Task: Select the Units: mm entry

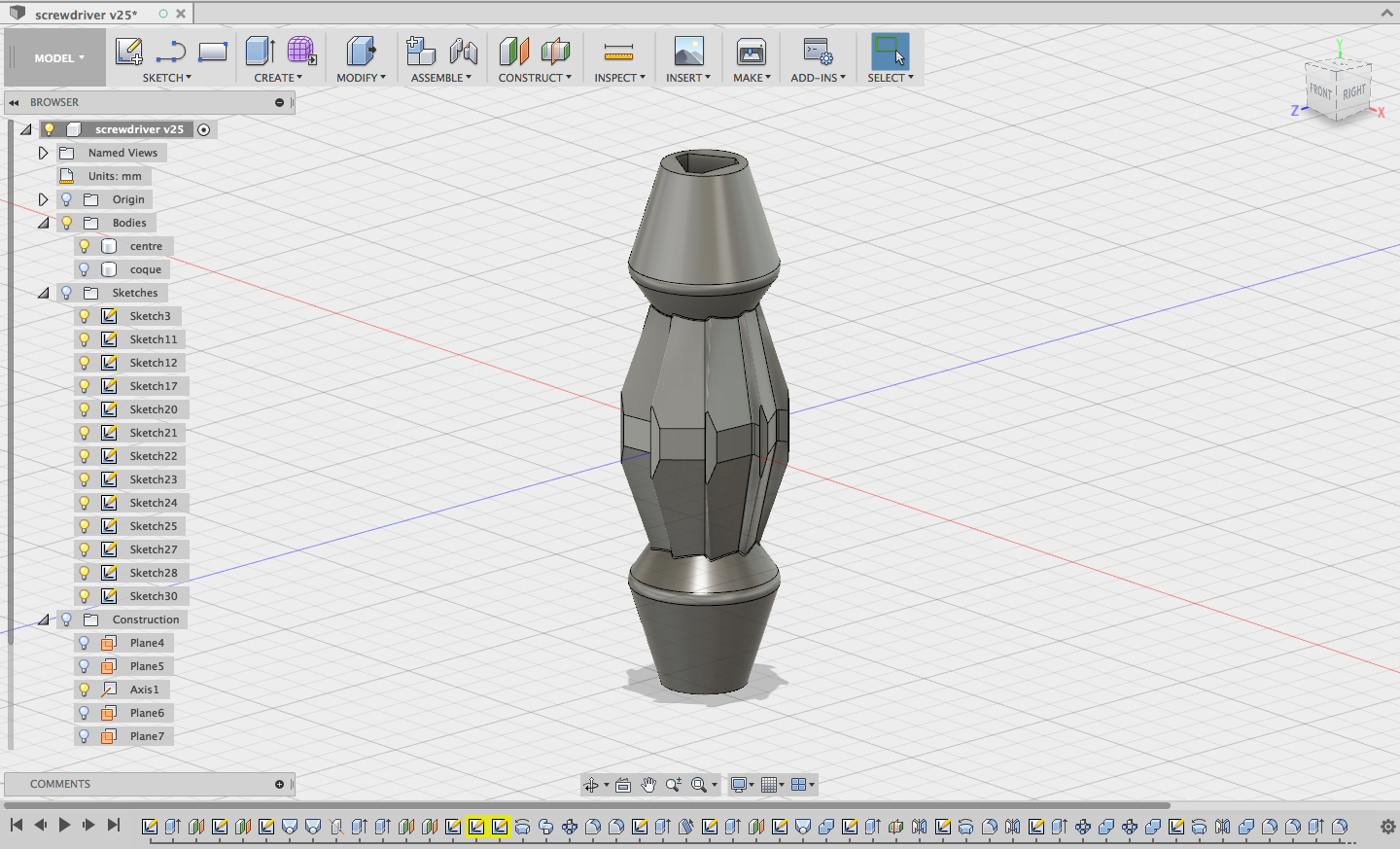Action: (x=115, y=176)
